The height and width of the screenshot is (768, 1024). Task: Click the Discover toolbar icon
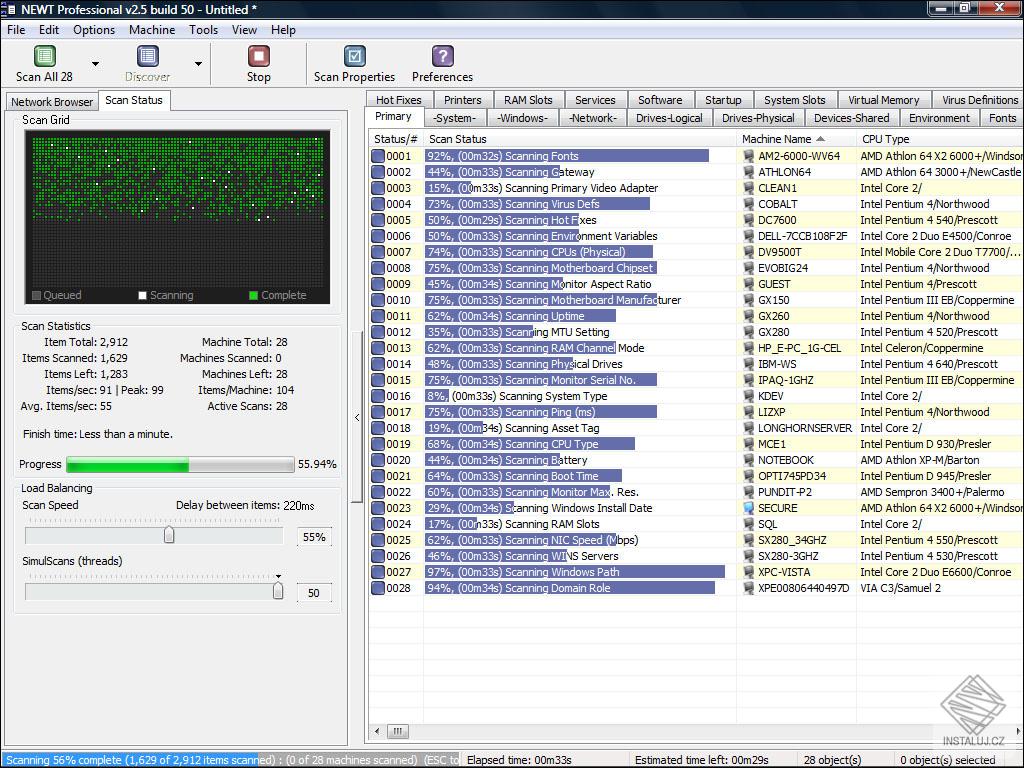point(147,56)
